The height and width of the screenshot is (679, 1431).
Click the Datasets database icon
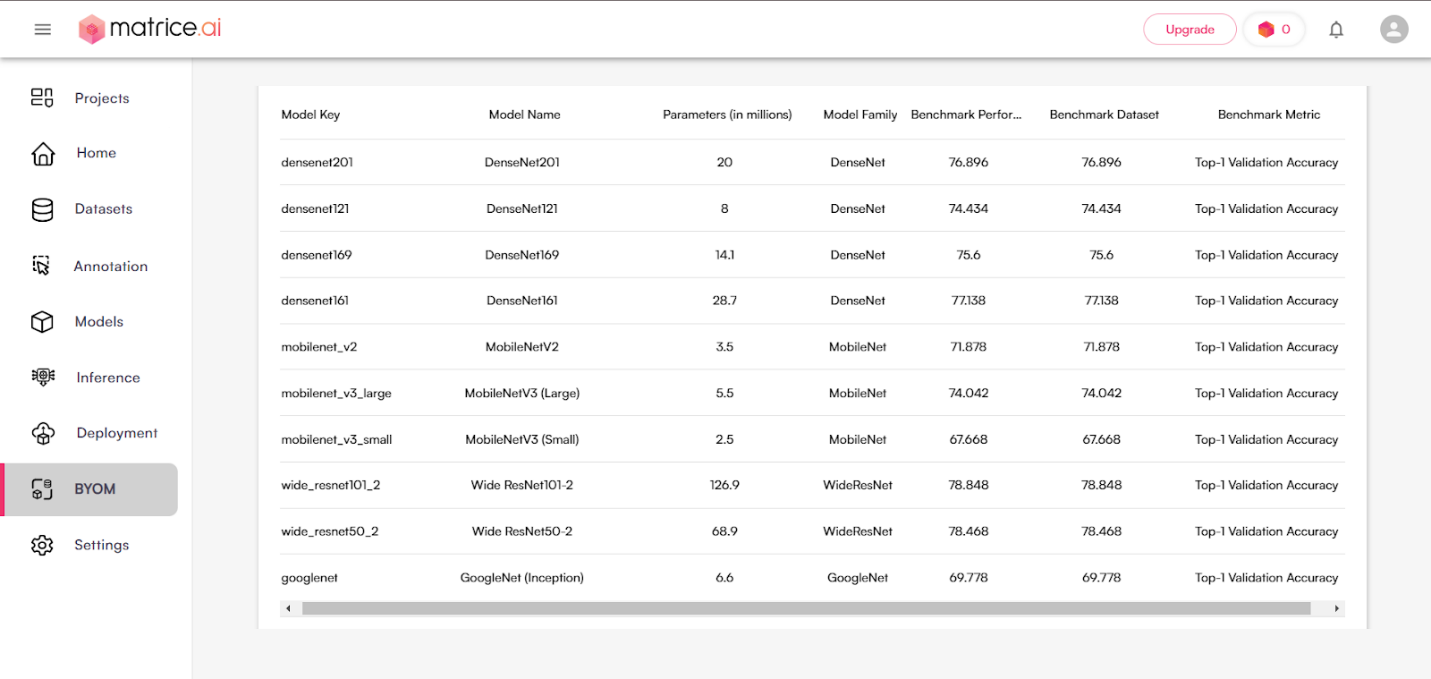pyautogui.click(x=42, y=209)
